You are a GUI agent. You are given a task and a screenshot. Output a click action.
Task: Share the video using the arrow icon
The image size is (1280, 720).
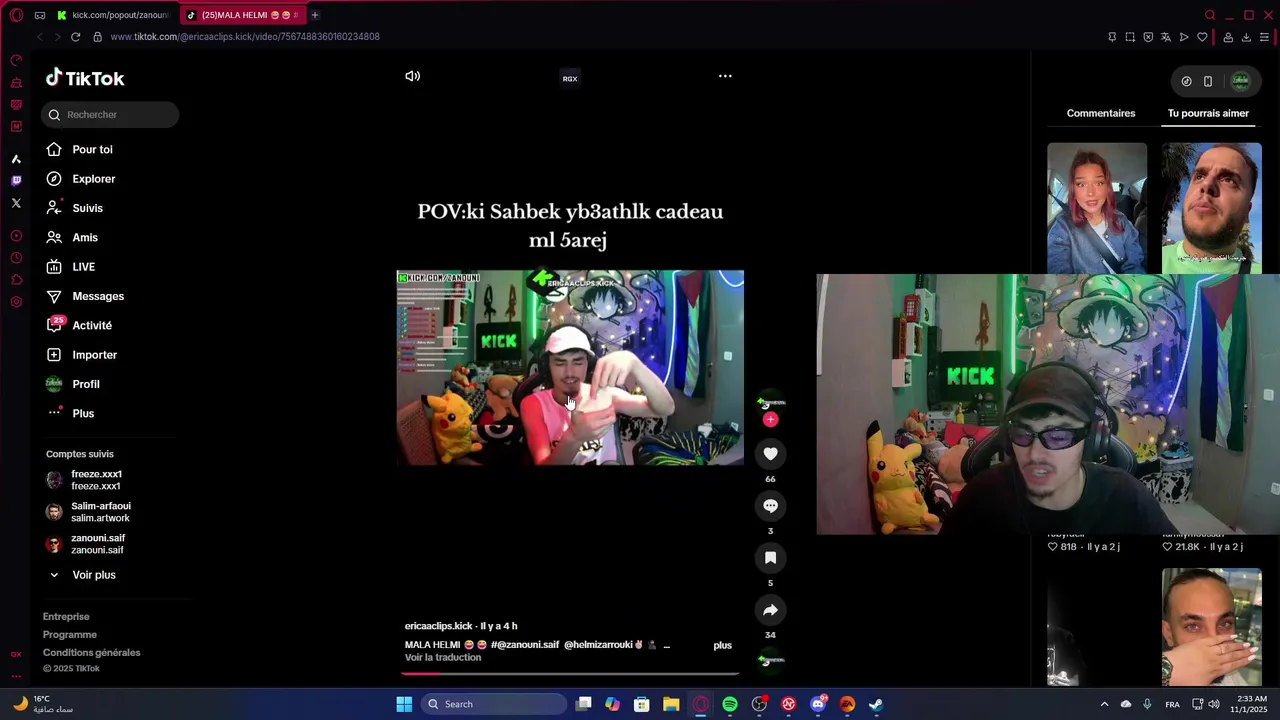pyautogui.click(x=770, y=610)
